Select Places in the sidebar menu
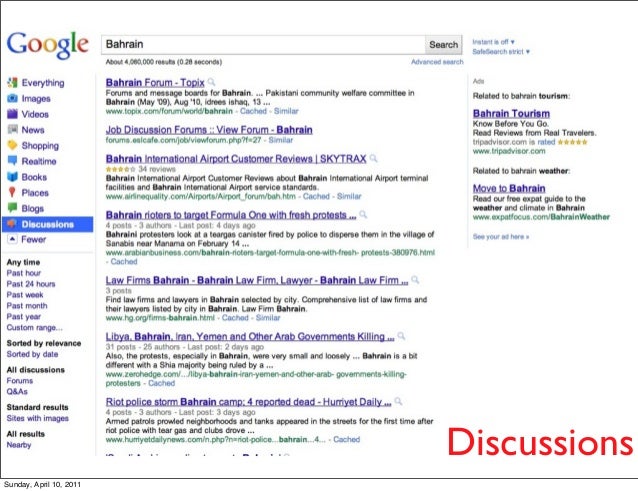Viewport: 638px width, 491px height. click(35, 193)
